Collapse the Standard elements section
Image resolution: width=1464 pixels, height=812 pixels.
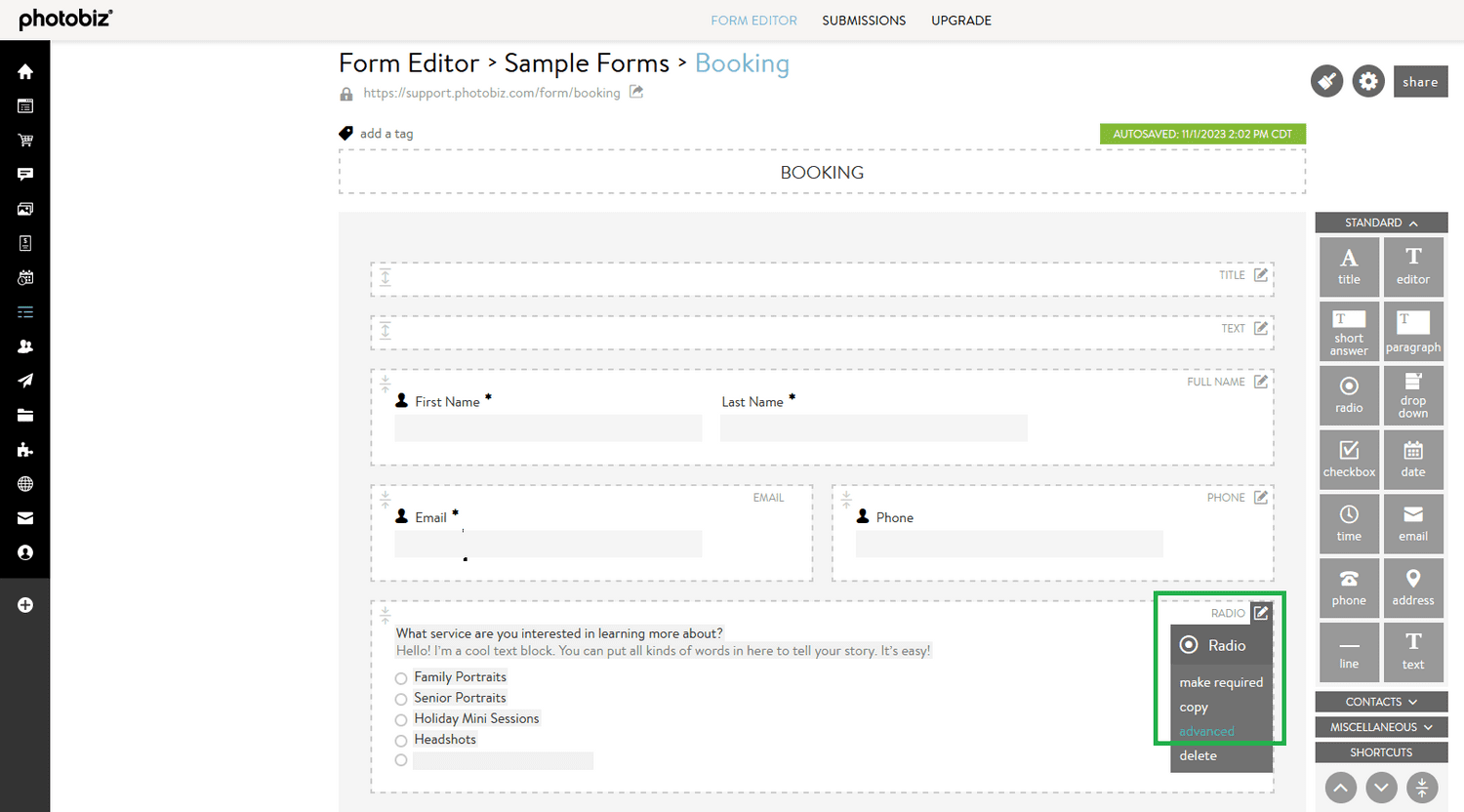pos(1381,223)
